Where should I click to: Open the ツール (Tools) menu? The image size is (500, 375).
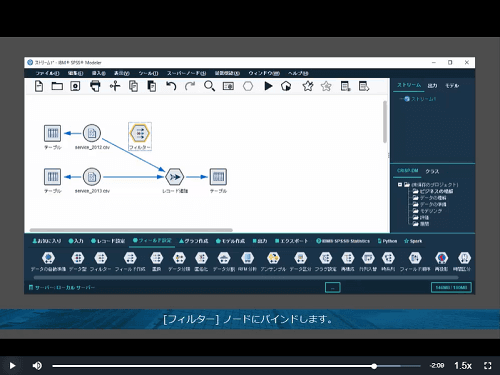[148, 73]
